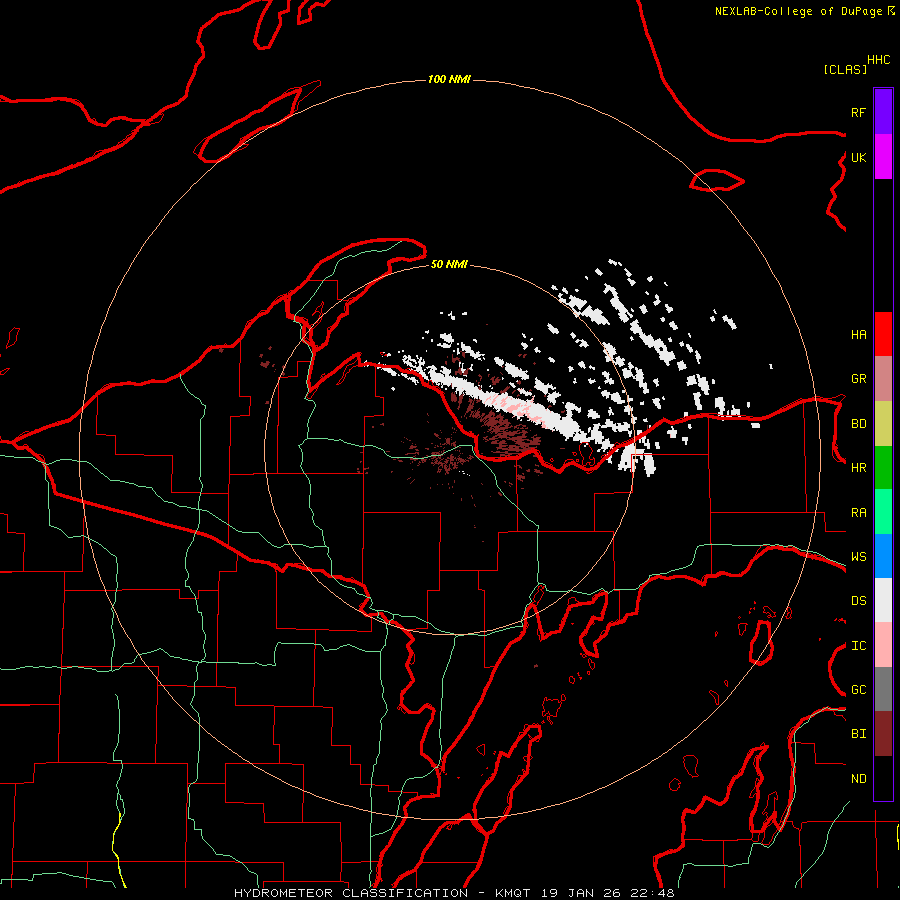Screen dimensions: 900x900
Task: Click the RA legend label
Action: click(x=858, y=513)
